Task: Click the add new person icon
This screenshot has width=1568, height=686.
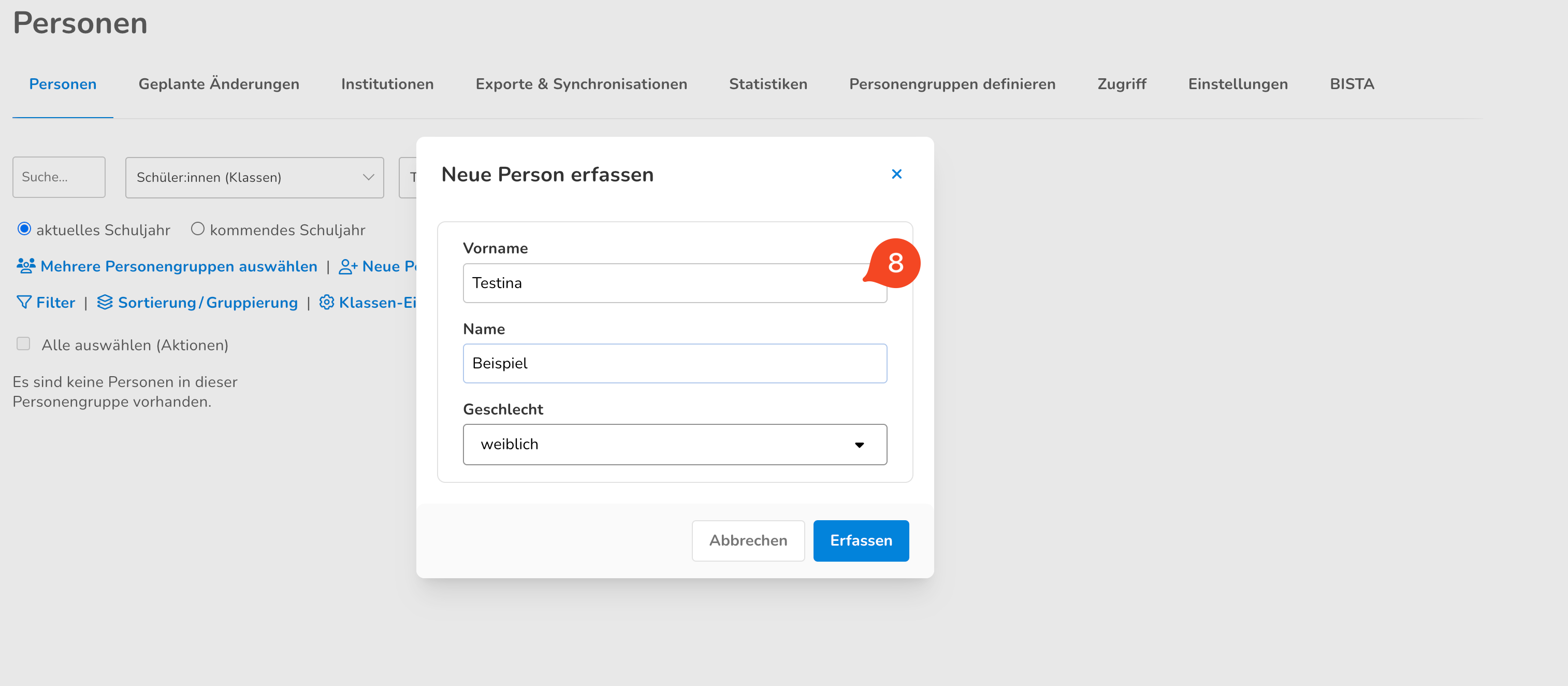Action: (x=347, y=267)
